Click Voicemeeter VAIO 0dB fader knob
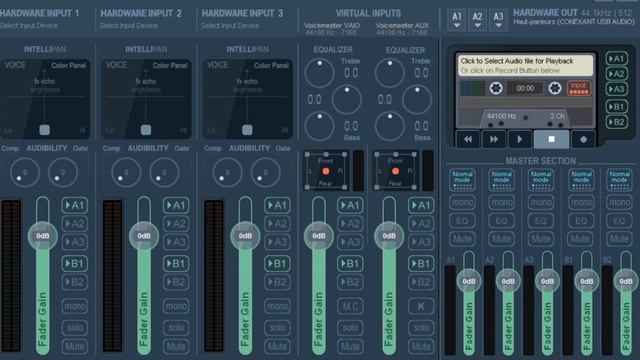 click(x=319, y=236)
